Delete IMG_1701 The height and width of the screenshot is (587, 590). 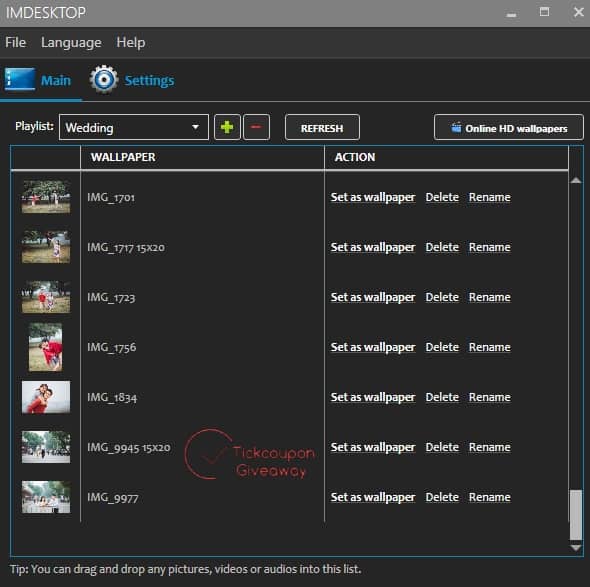(x=442, y=197)
